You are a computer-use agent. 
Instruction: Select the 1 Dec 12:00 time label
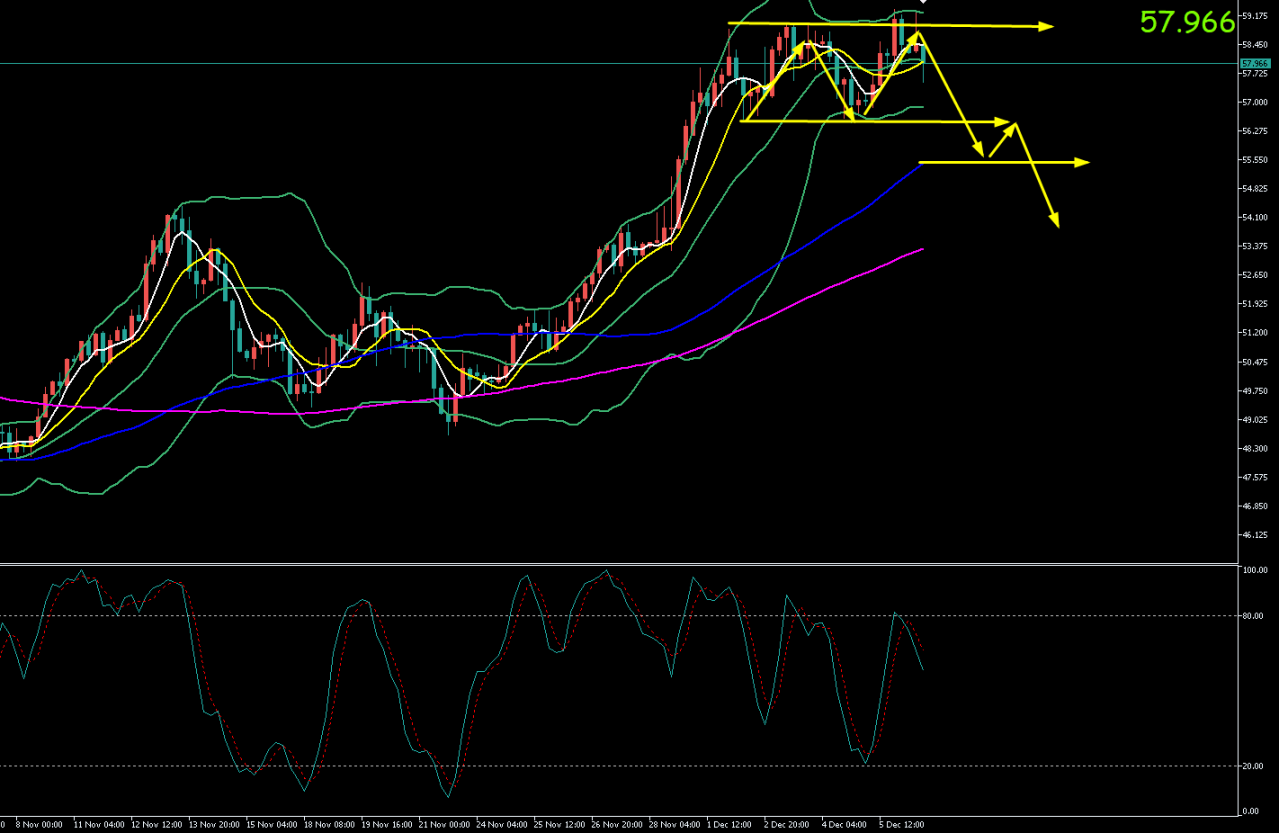tap(728, 825)
